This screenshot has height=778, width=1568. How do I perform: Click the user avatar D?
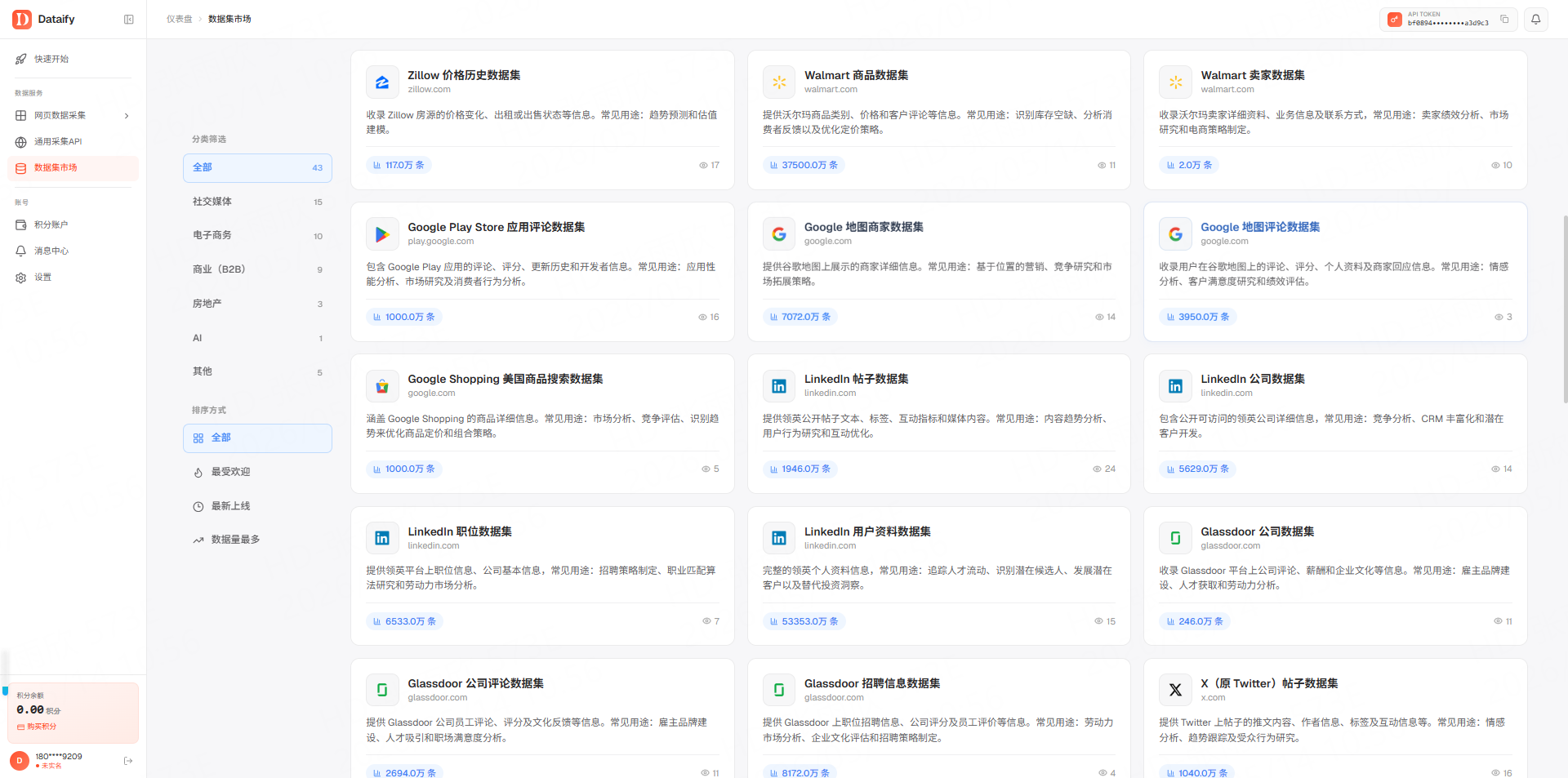point(20,761)
